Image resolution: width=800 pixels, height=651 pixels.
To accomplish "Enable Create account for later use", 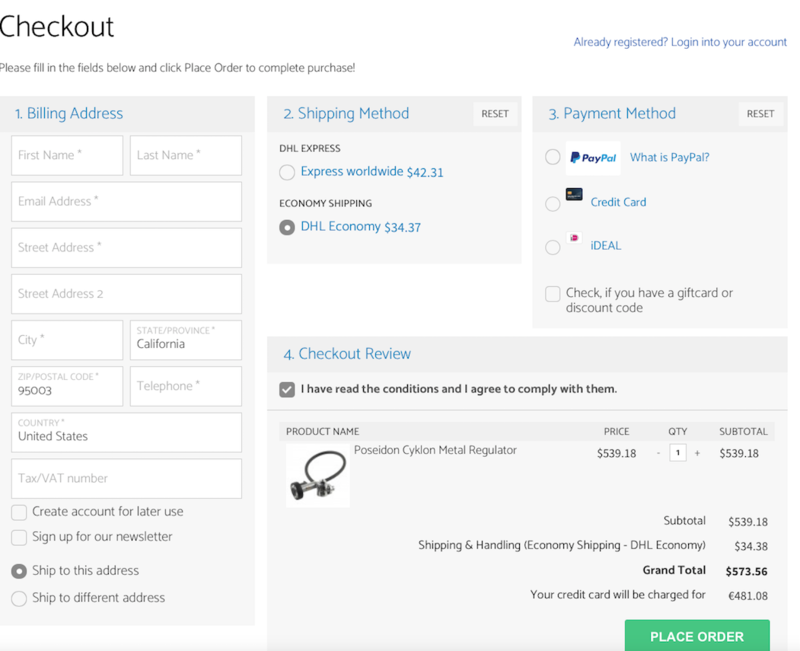I will point(19,512).
